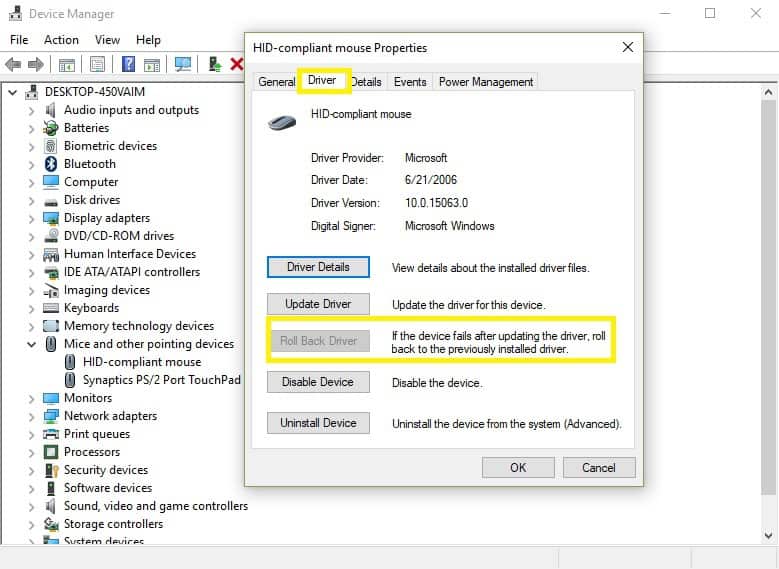Select Synaptics PS/2 Port TouchPad device
Screen dimensions: 779x569
161,380
